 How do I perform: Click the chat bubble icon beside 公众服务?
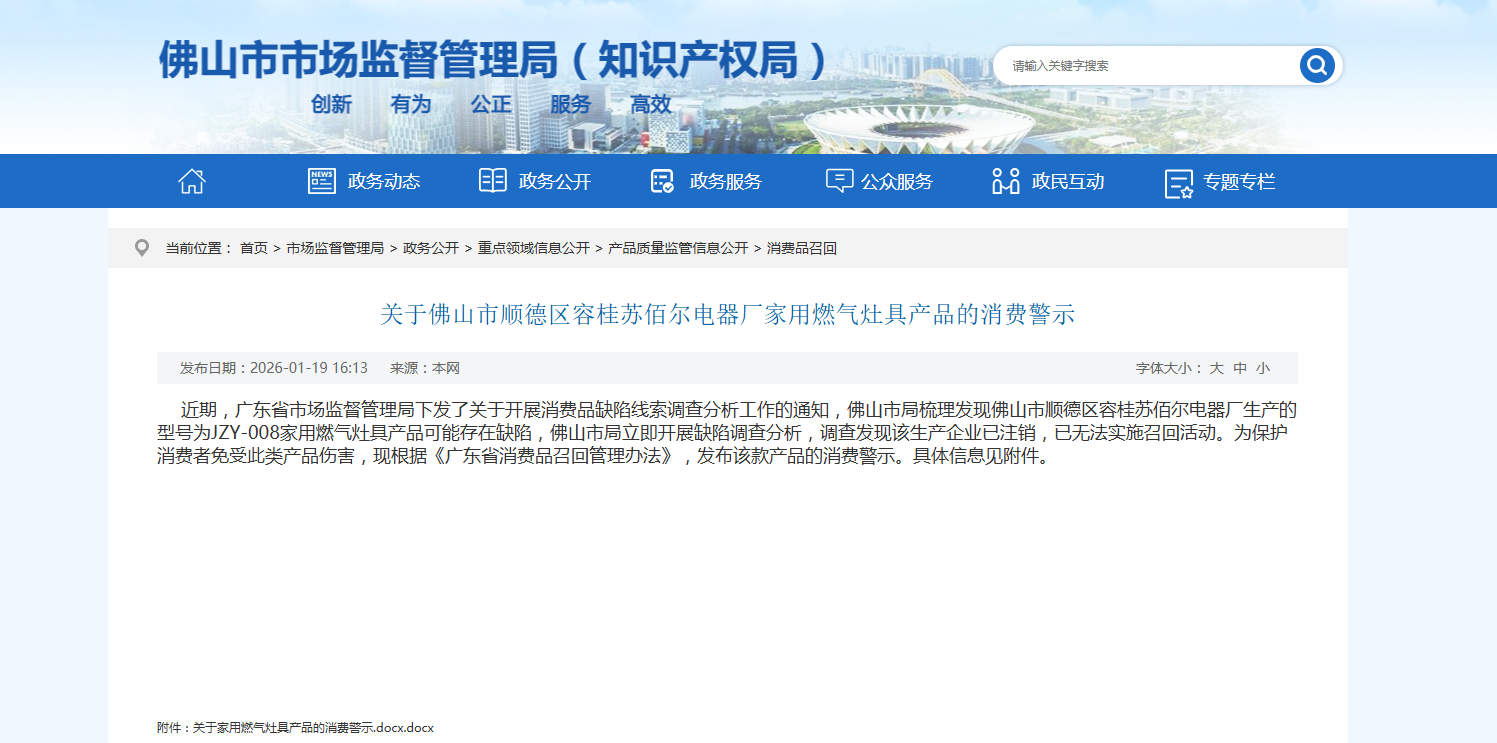[839, 181]
